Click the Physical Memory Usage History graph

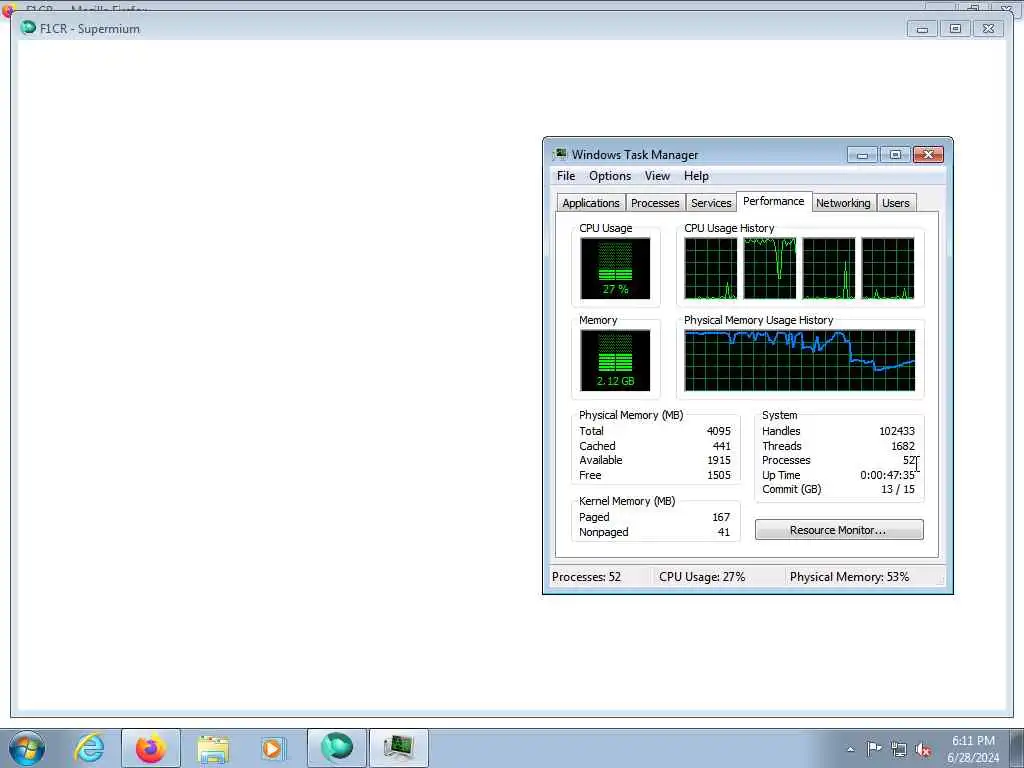click(x=799, y=360)
